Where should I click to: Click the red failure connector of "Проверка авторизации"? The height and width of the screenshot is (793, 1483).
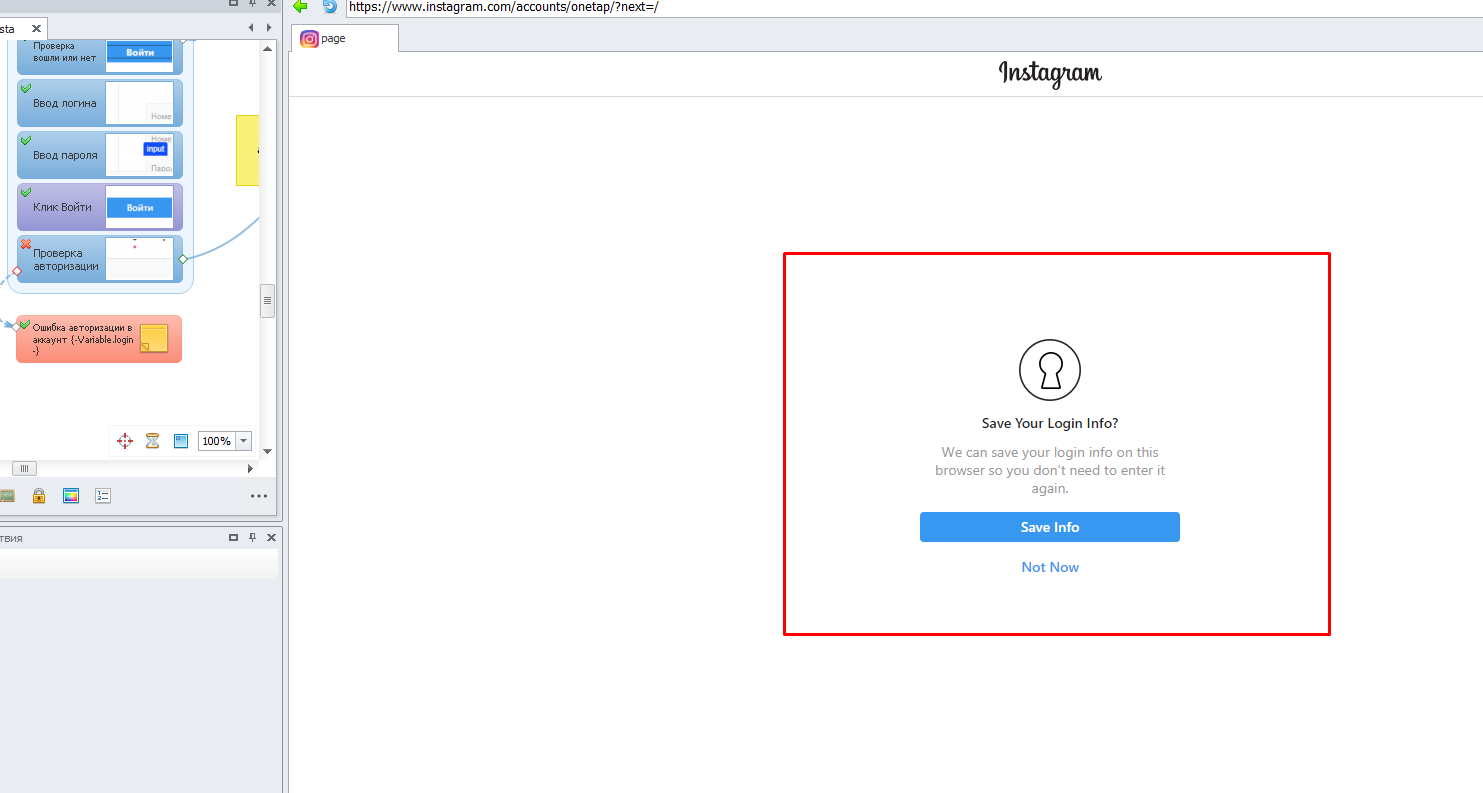17,271
